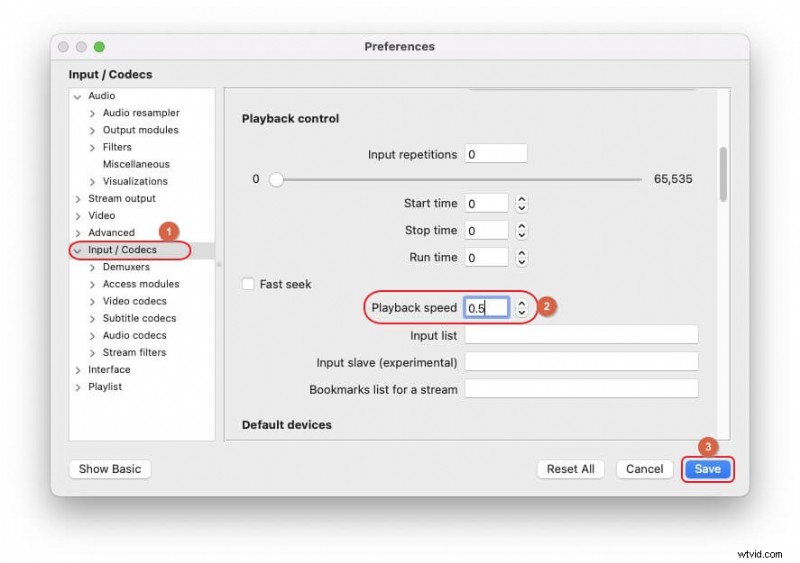Click the Run time field

click(486, 257)
